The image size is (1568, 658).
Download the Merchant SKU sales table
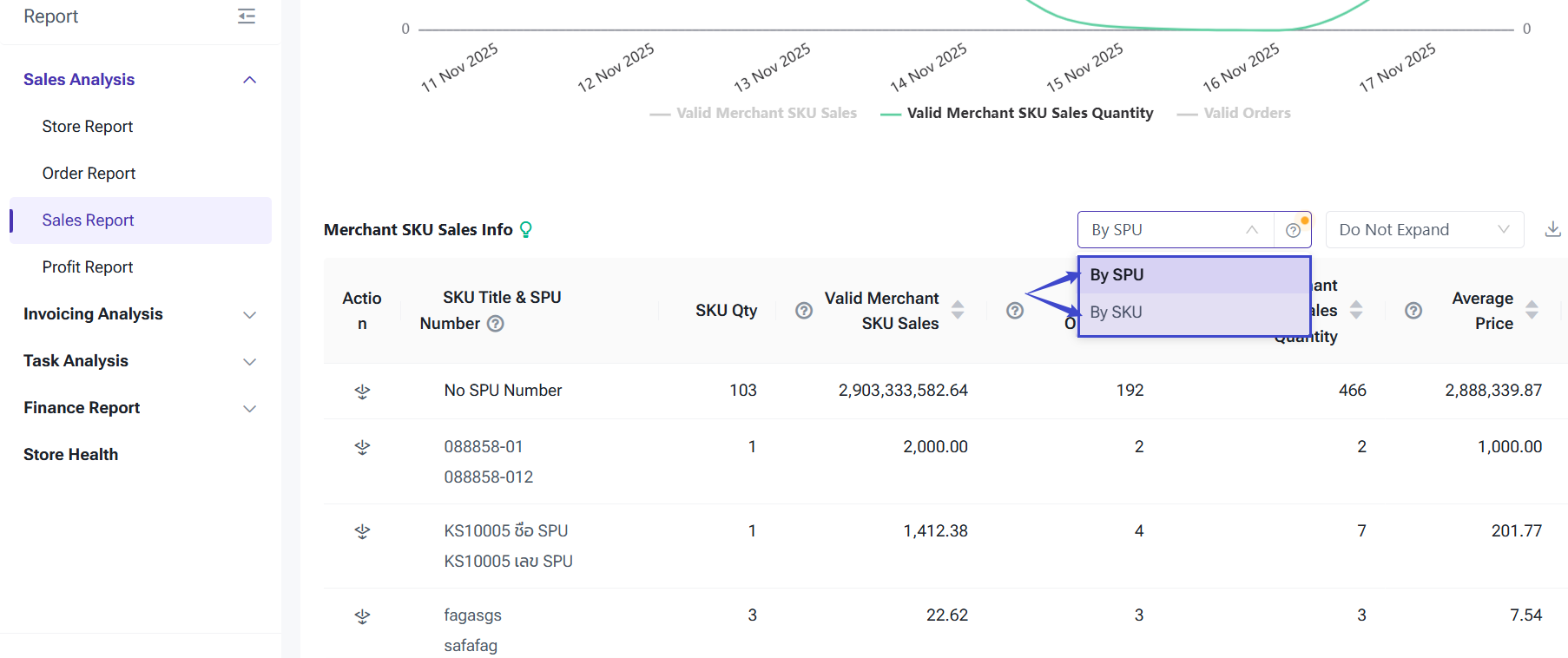(1552, 229)
